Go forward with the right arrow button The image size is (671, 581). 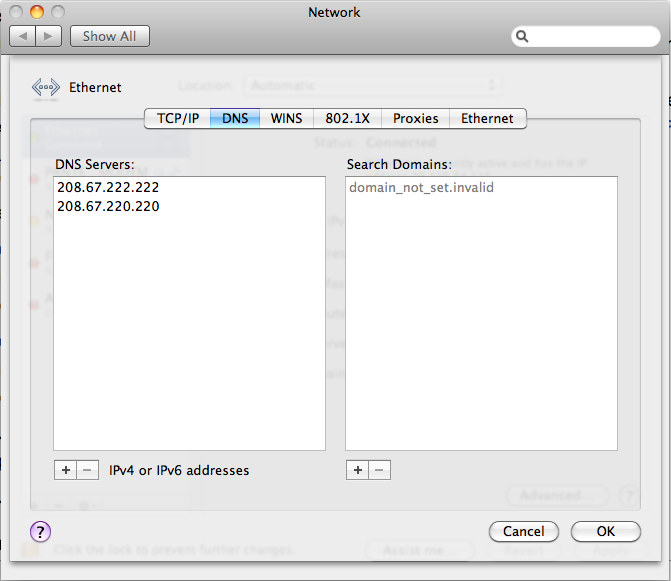tap(49, 36)
